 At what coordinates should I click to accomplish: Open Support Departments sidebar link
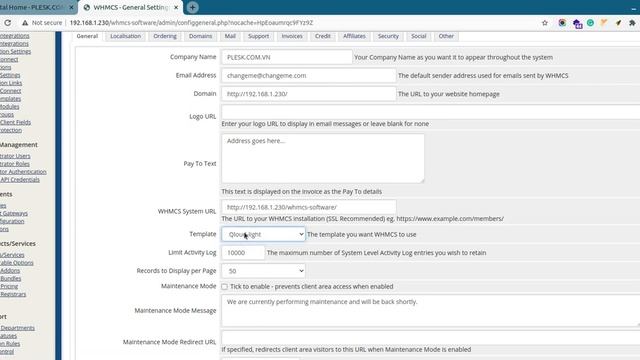click(17, 328)
